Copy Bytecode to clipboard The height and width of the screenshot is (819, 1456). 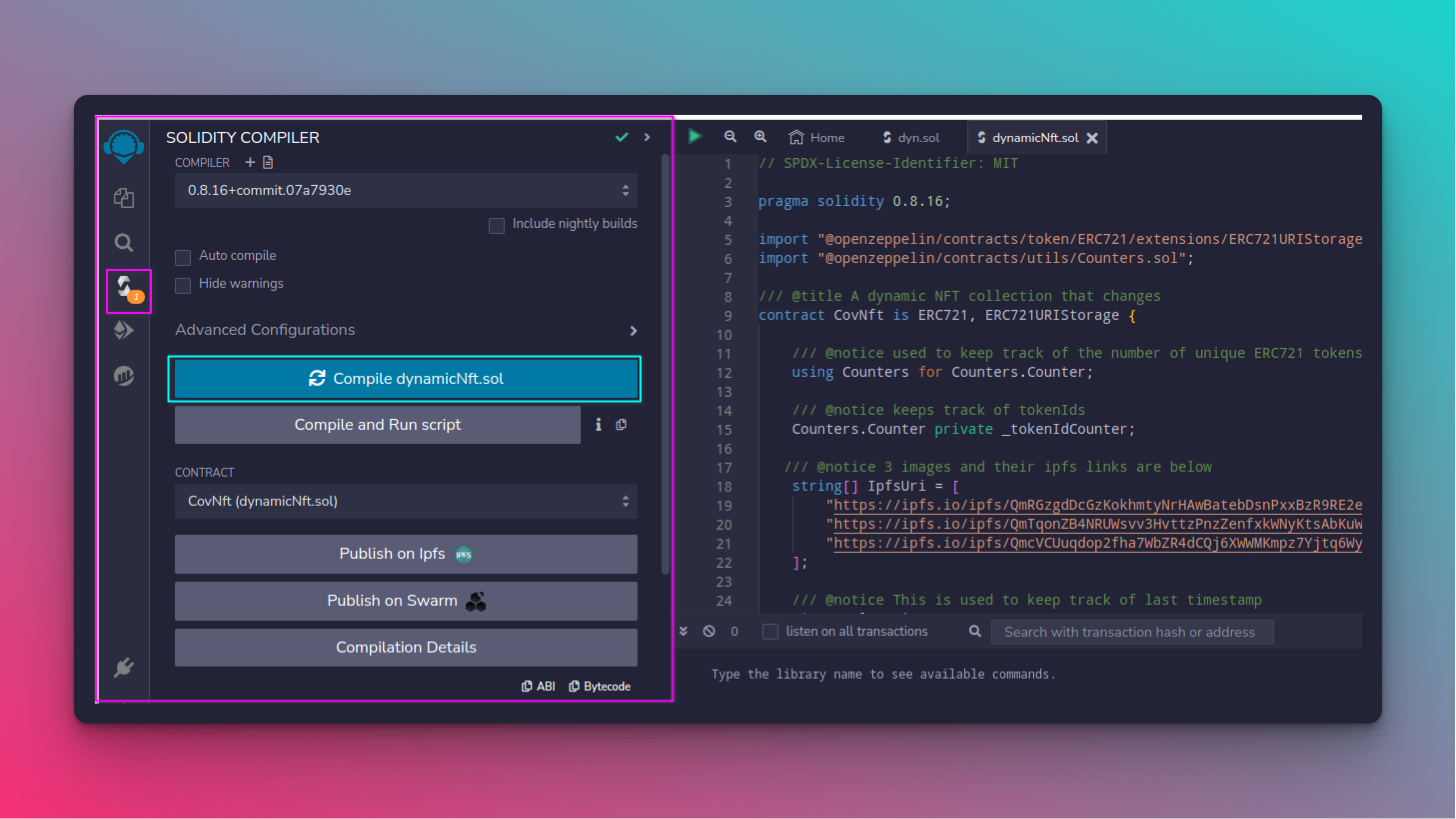click(600, 686)
